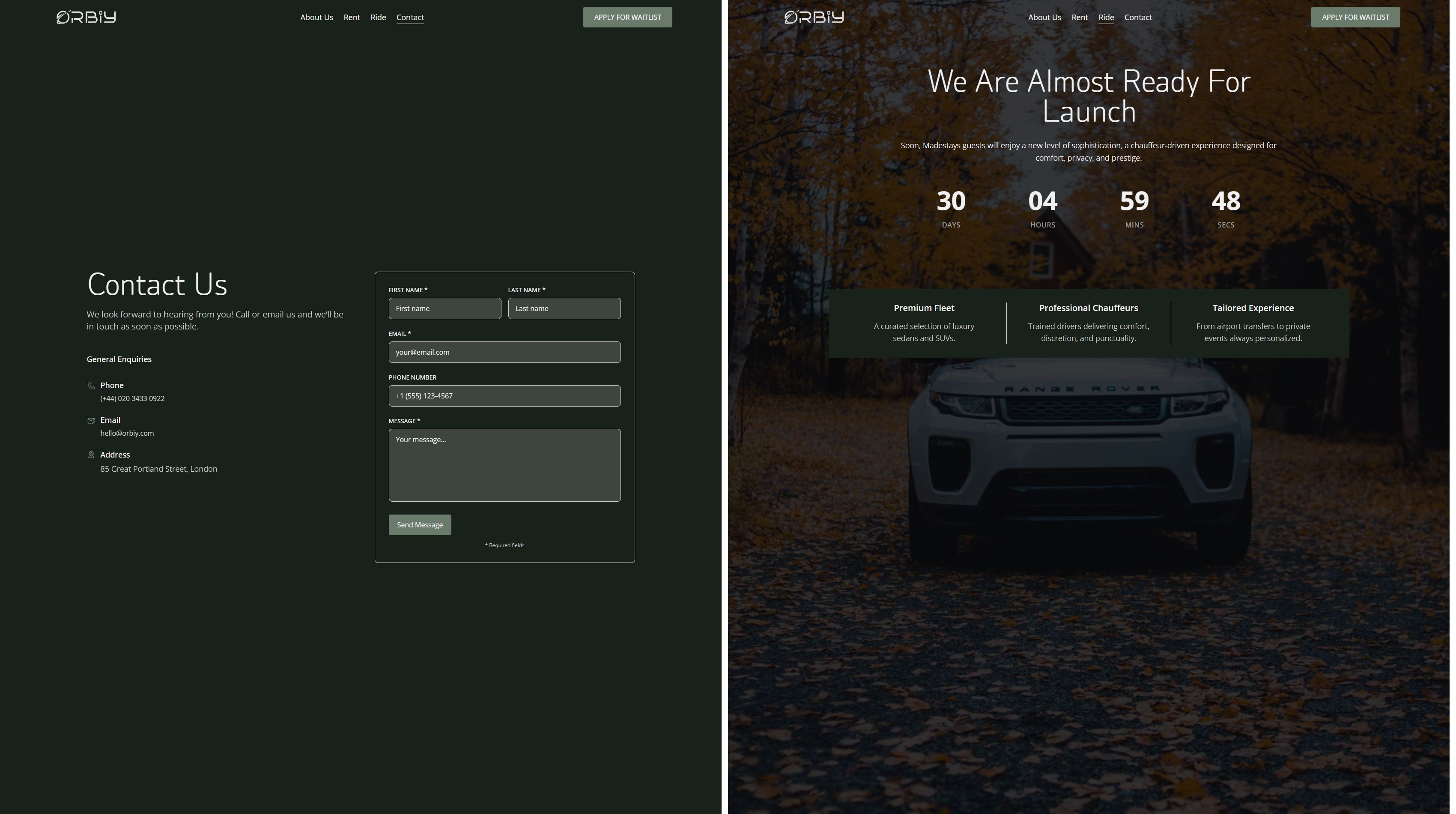Open the About Us page from left navigation
Screen dimensions: 1456x814
tap(316, 18)
